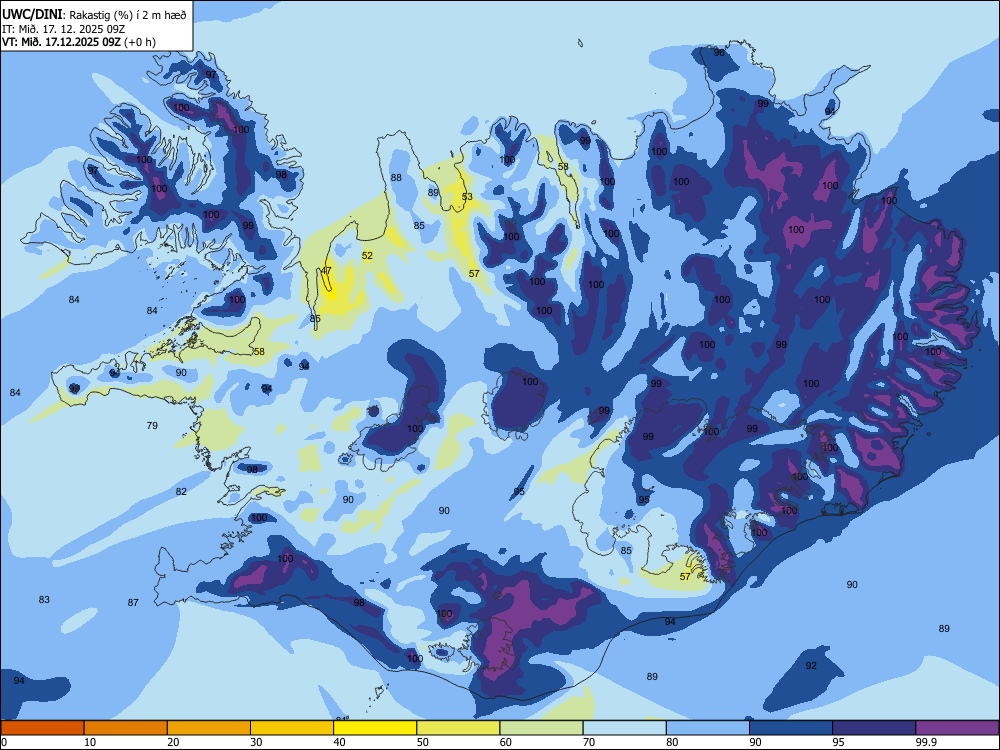
Task: Click the humidity value '53' in the yellow area
Action: coord(467,196)
